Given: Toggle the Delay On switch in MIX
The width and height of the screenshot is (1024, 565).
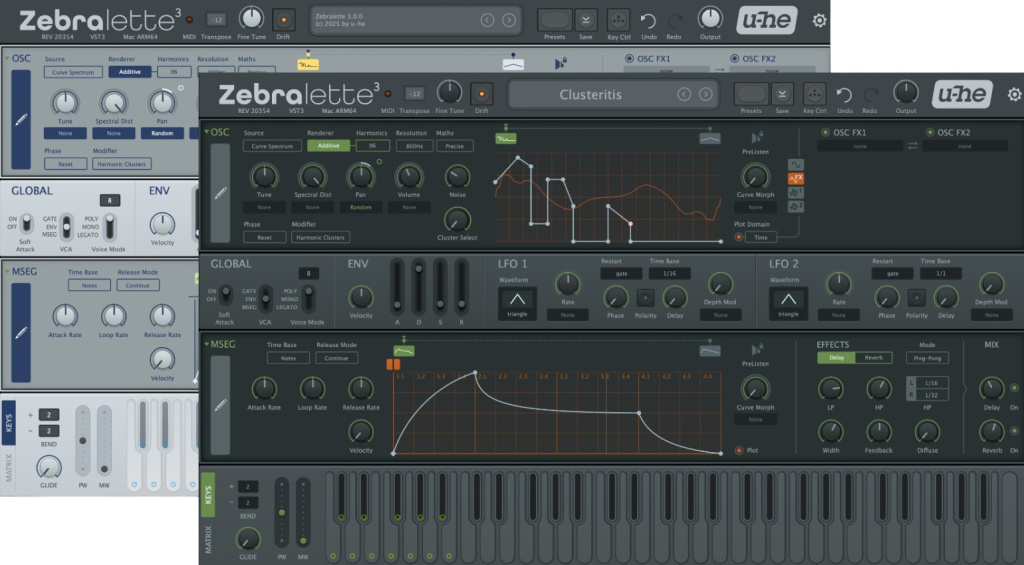Looking at the screenshot, I should [x=1014, y=388].
